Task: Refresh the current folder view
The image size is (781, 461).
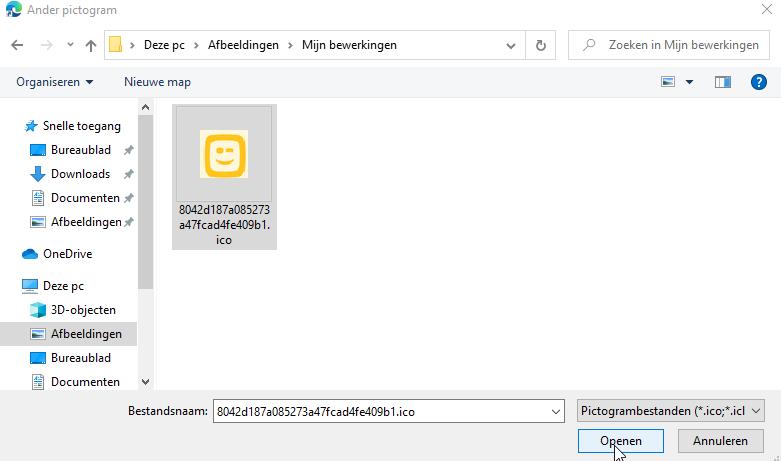Action: click(x=541, y=45)
